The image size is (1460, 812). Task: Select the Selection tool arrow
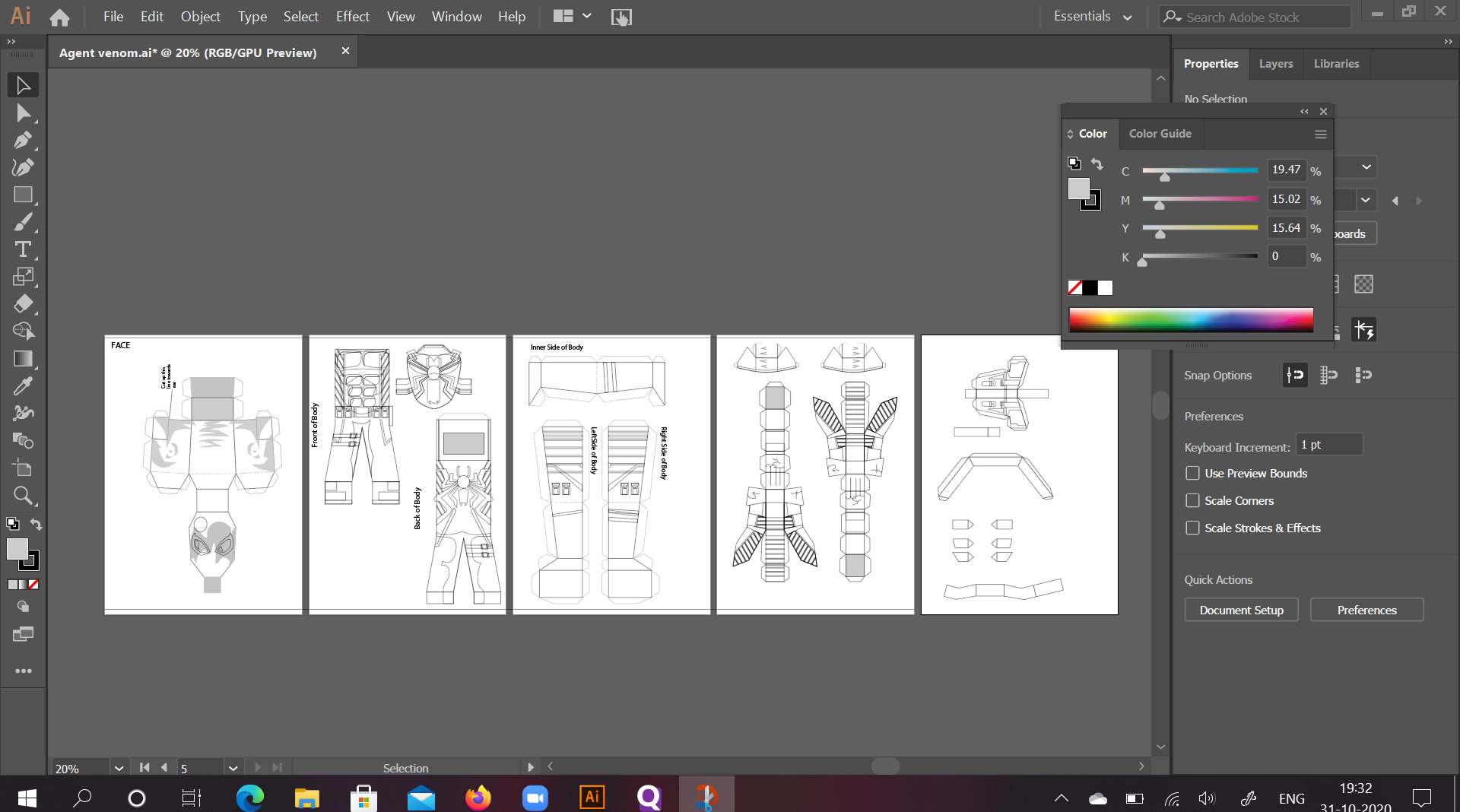pyautogui.click(x=23, y=85)
